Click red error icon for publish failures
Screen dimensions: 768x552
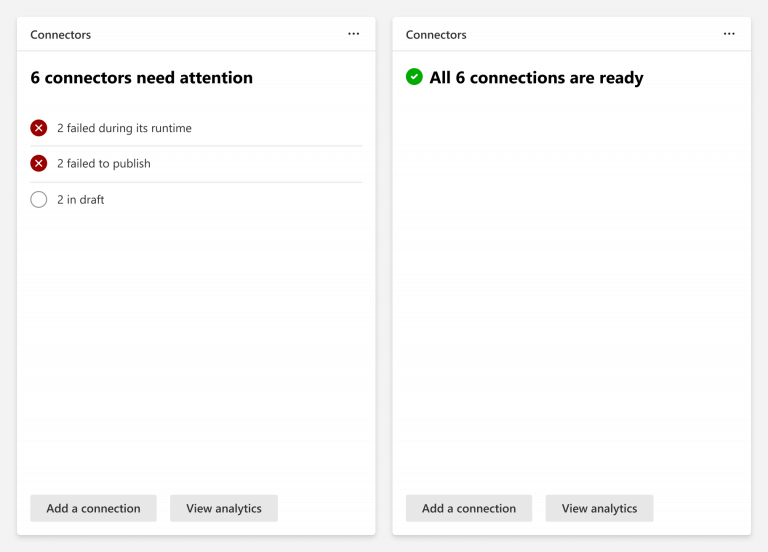[39, 163]
